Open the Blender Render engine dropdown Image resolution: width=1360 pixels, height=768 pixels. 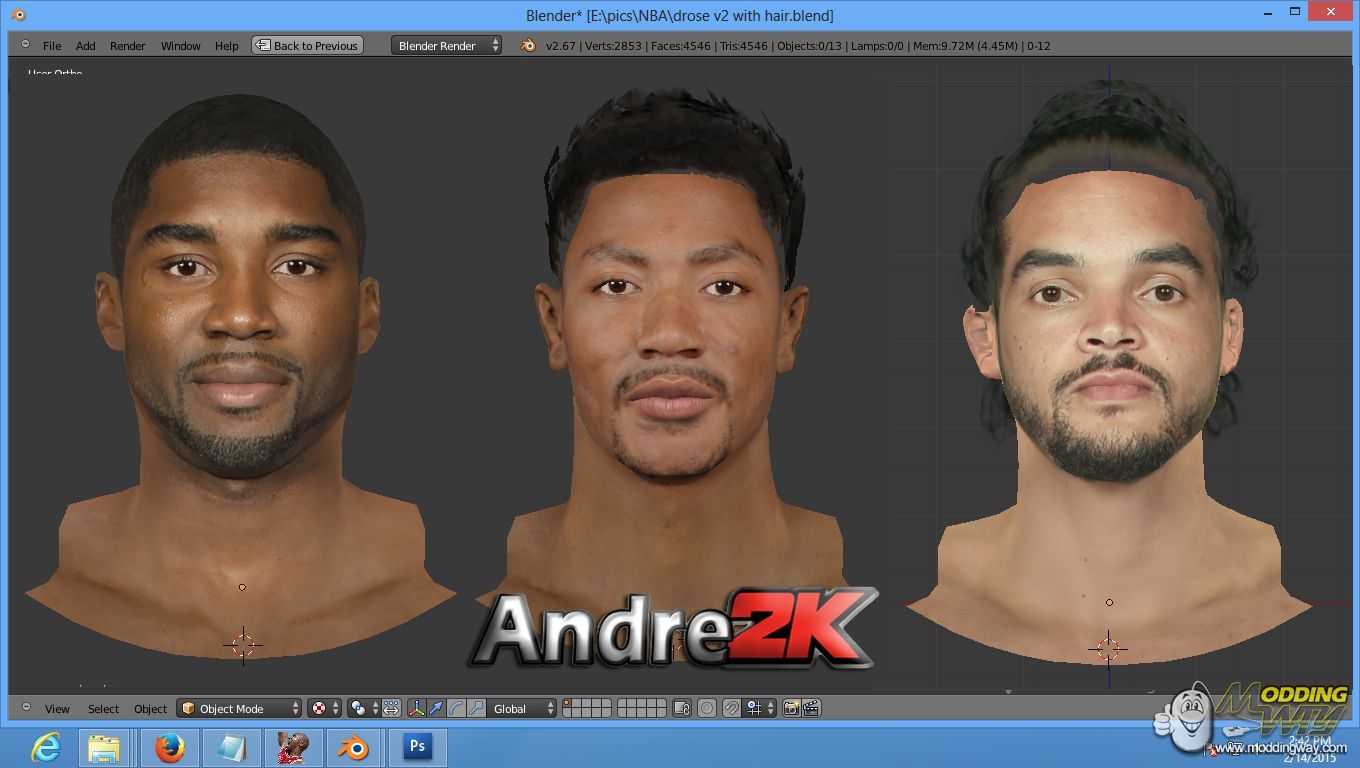pos(446,45)
